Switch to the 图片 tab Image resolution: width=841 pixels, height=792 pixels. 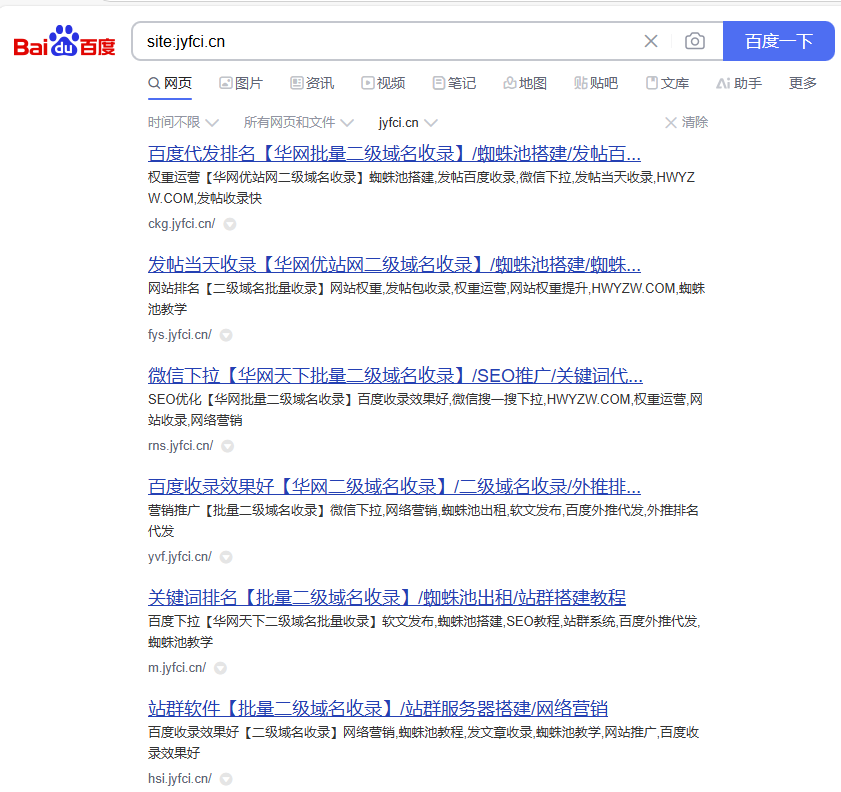(241, 83)
